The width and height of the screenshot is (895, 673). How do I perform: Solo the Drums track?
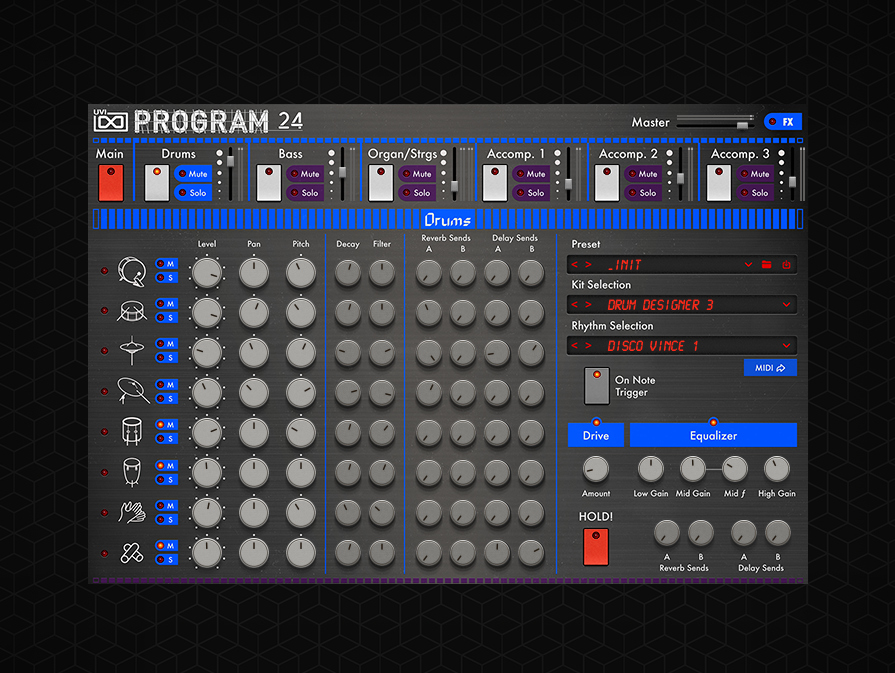pos(193,193)
